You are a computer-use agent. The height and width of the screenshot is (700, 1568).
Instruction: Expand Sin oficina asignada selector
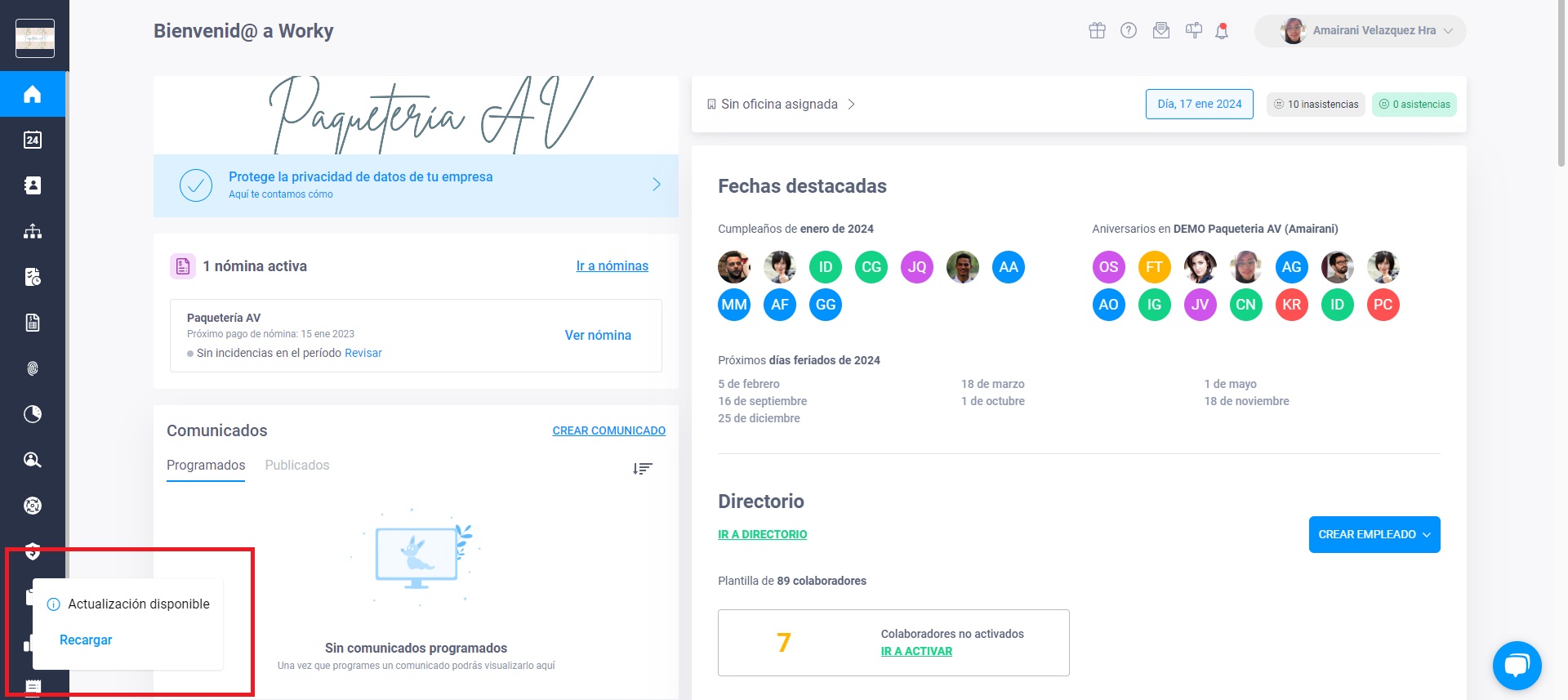pos(781,105)
